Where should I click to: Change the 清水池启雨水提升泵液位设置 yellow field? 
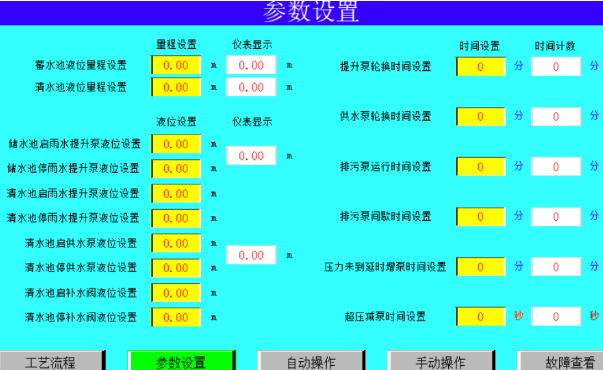(176, 193)
